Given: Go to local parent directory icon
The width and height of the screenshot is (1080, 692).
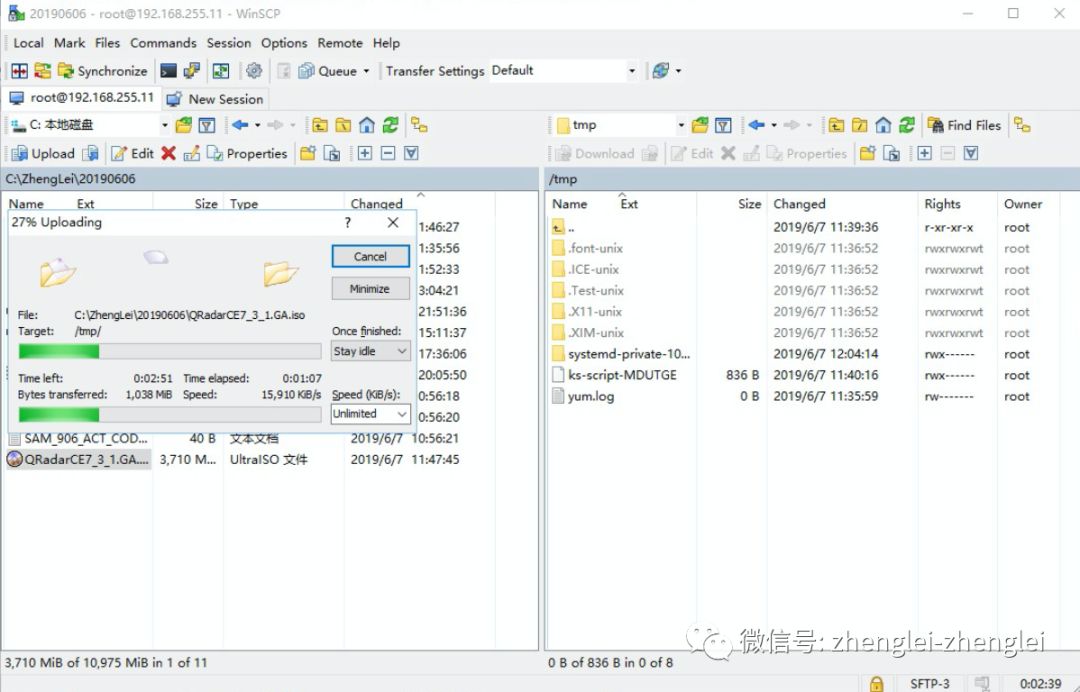Looking at the screenshot, I should click(x=320, y=125).
